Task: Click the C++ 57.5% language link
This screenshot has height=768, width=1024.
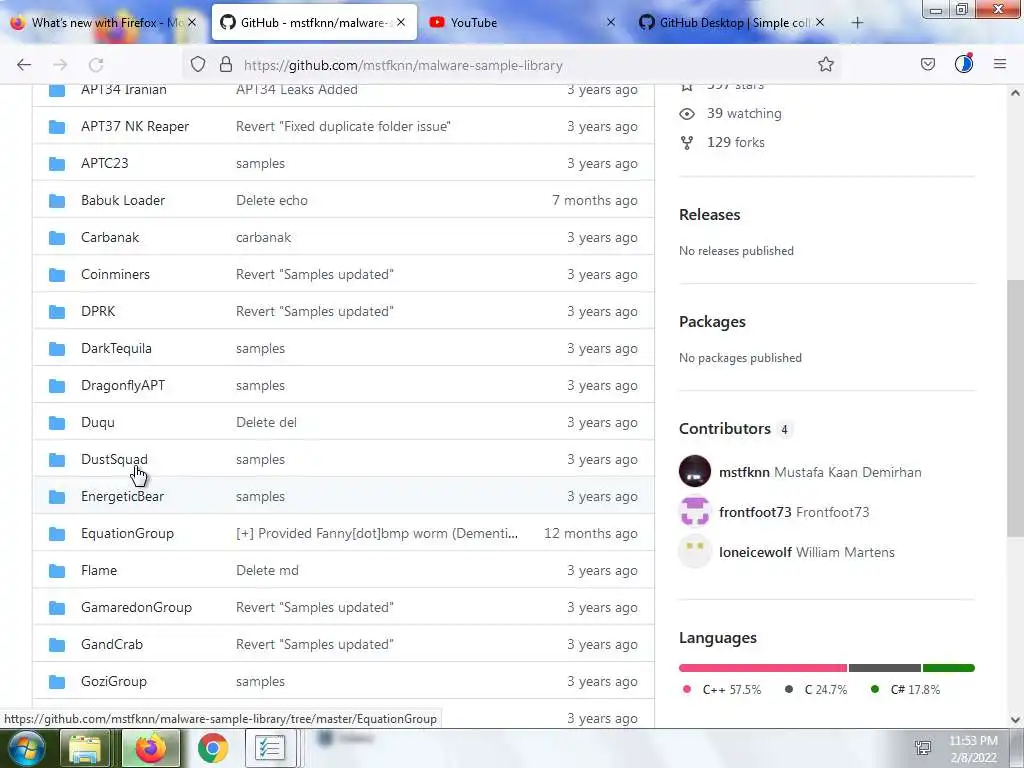Action: coord(722,690)
